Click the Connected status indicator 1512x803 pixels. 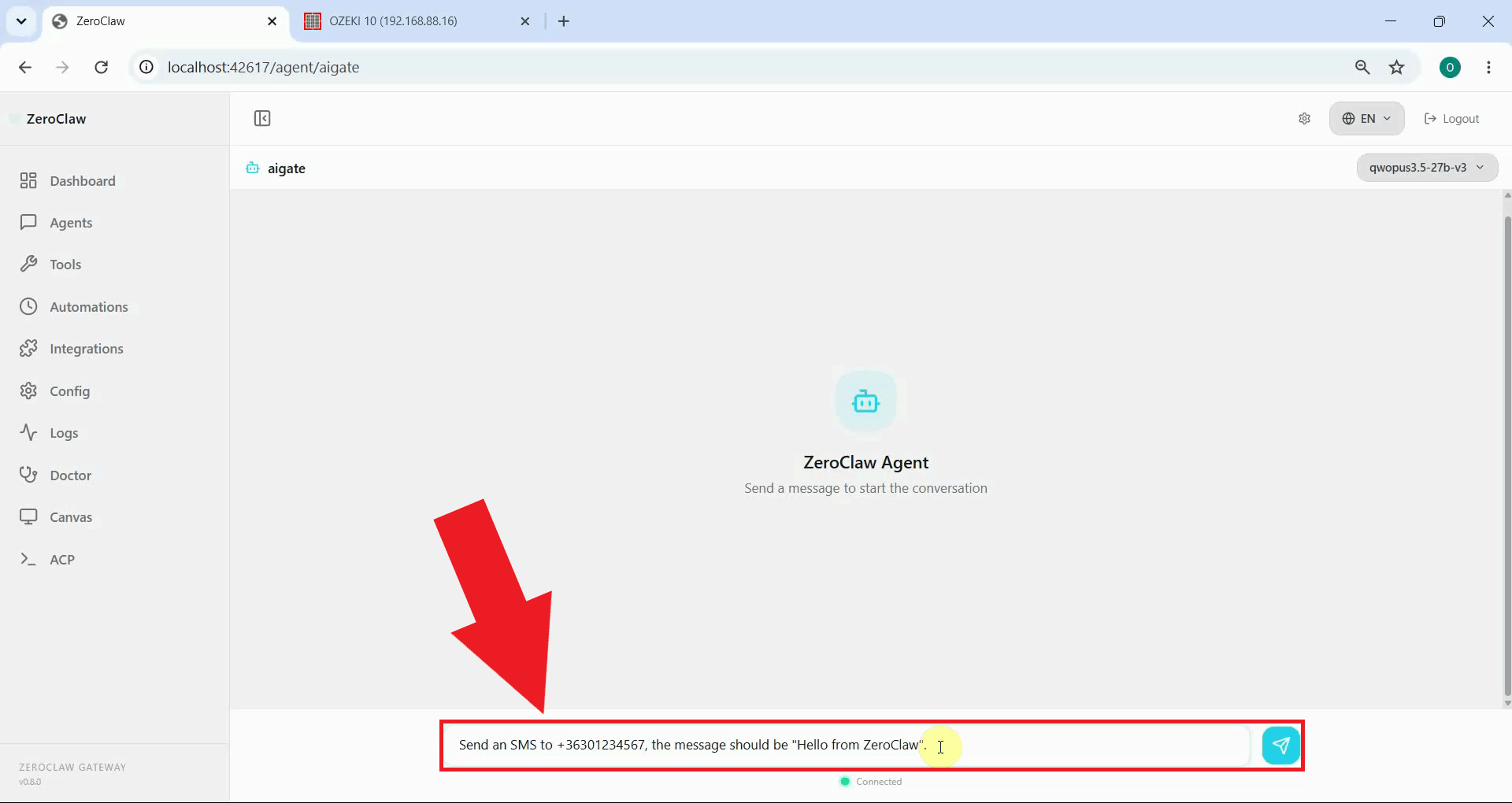pyautogui.click(x=871, y=782)
